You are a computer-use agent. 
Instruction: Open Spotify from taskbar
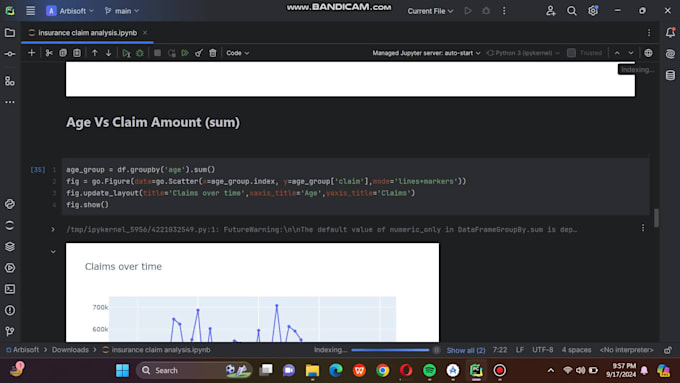coord(429,370)
